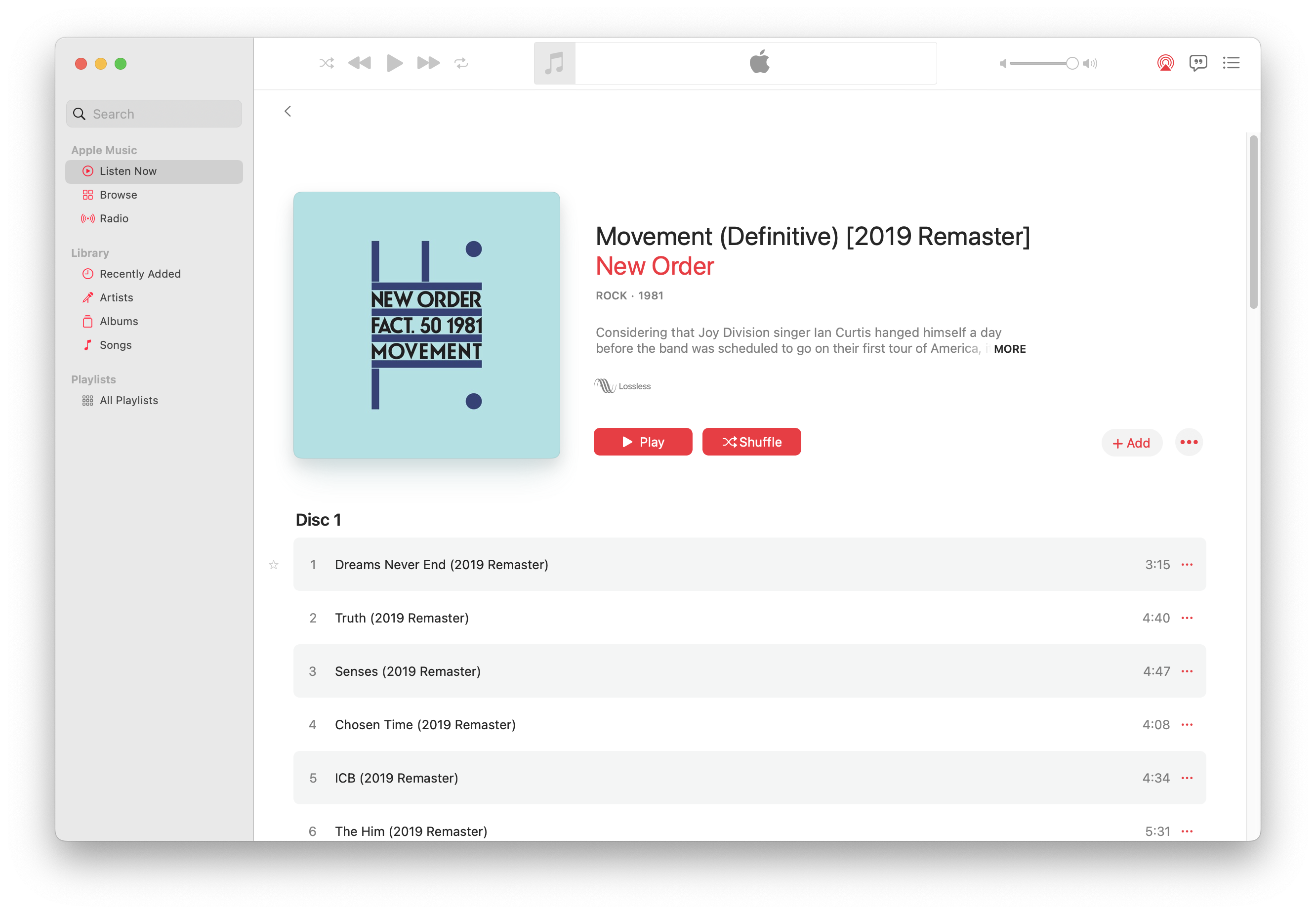The height and width of the screenshot is (914, 1316).
Task: Click the three-dot options next to Add button
Action: (1188, 442)
